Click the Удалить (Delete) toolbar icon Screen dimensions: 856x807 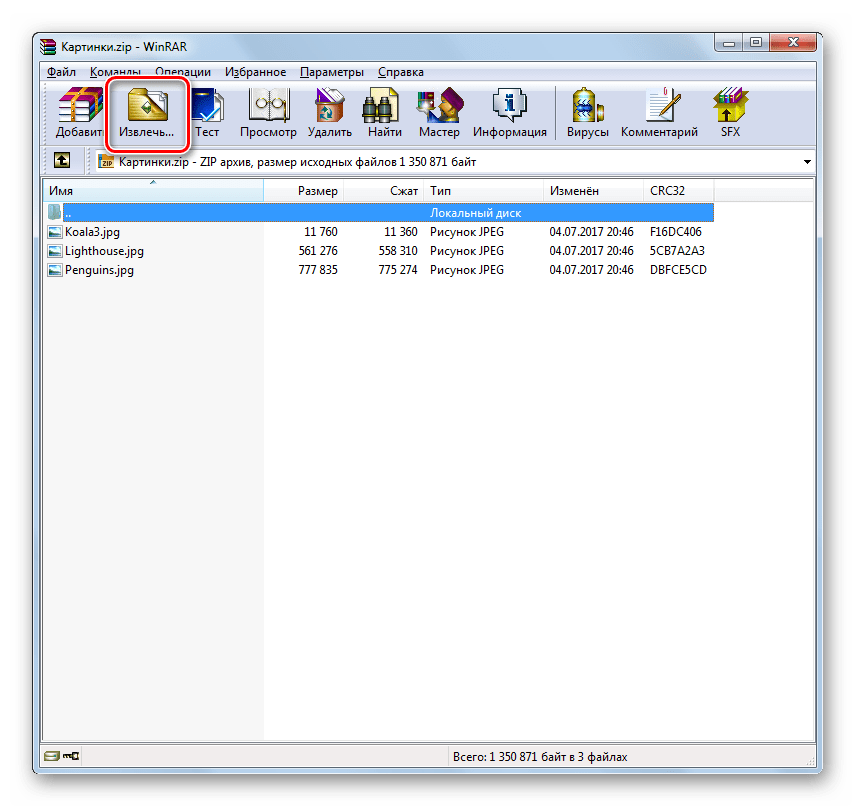pyautogui.click(x=330, y=112)
